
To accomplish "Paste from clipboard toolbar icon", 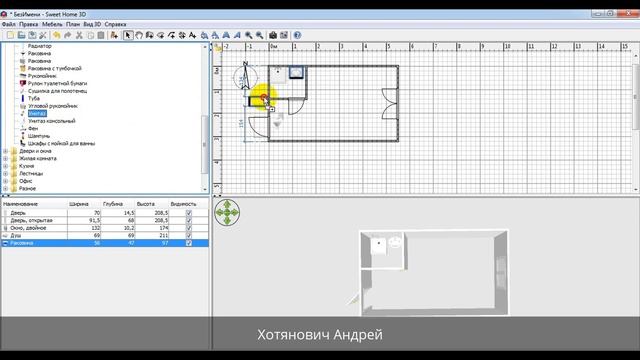I will (x=101, y=36).
